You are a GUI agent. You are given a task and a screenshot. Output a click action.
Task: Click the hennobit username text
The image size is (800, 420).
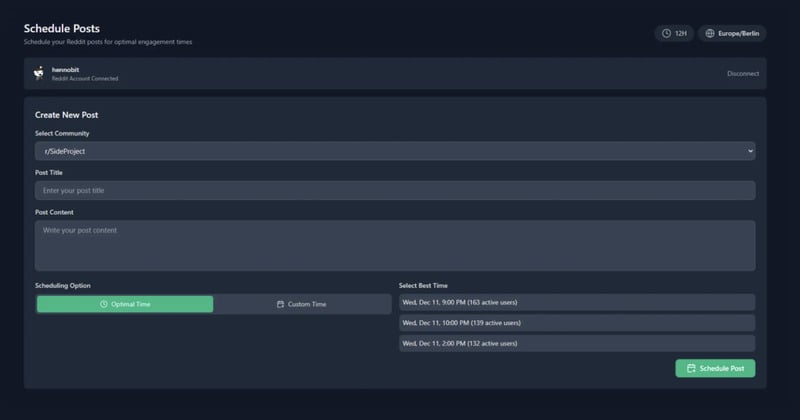click(66, 69)
